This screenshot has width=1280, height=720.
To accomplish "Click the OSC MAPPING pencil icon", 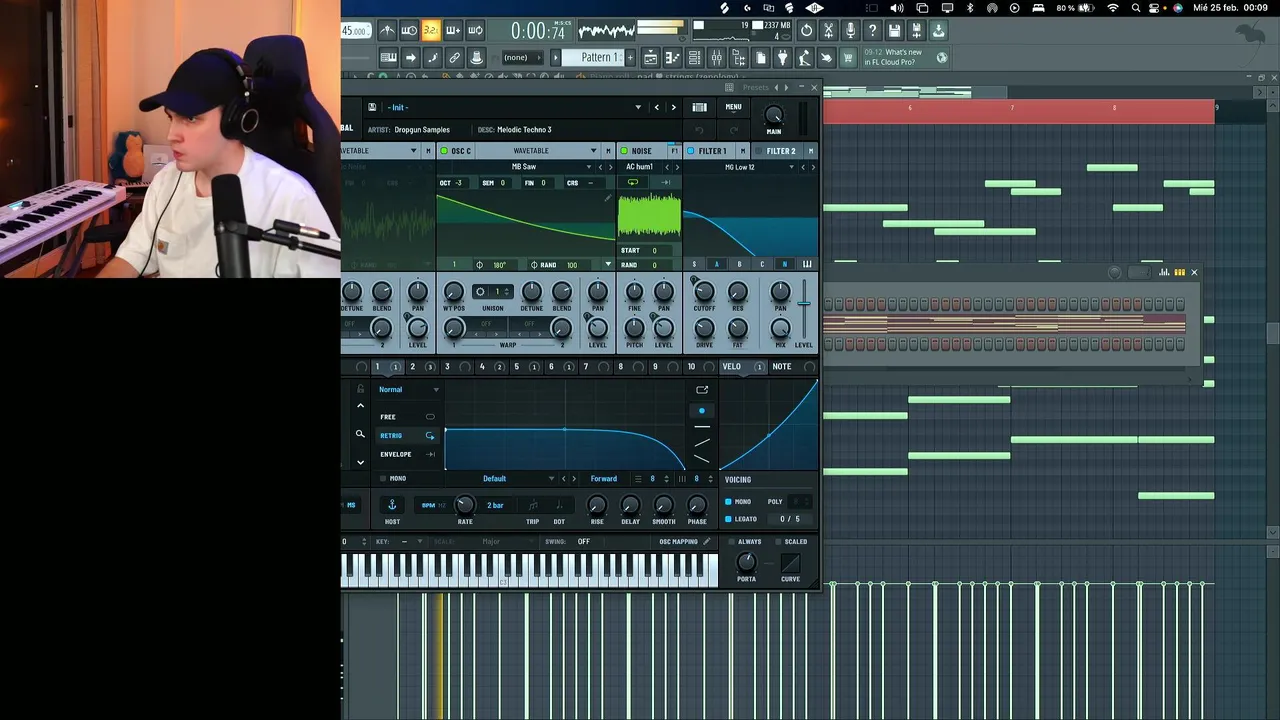I will pos(707,541).
